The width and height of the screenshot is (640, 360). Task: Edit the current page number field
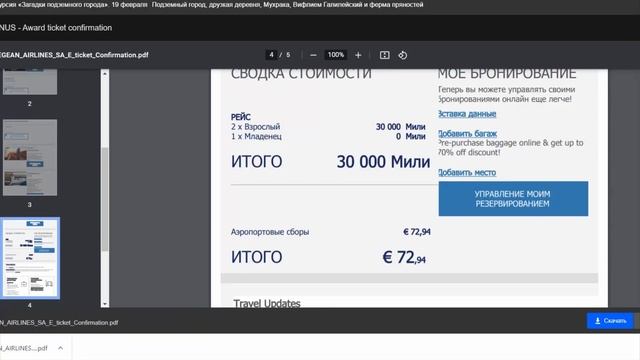[x=271, y=55]
